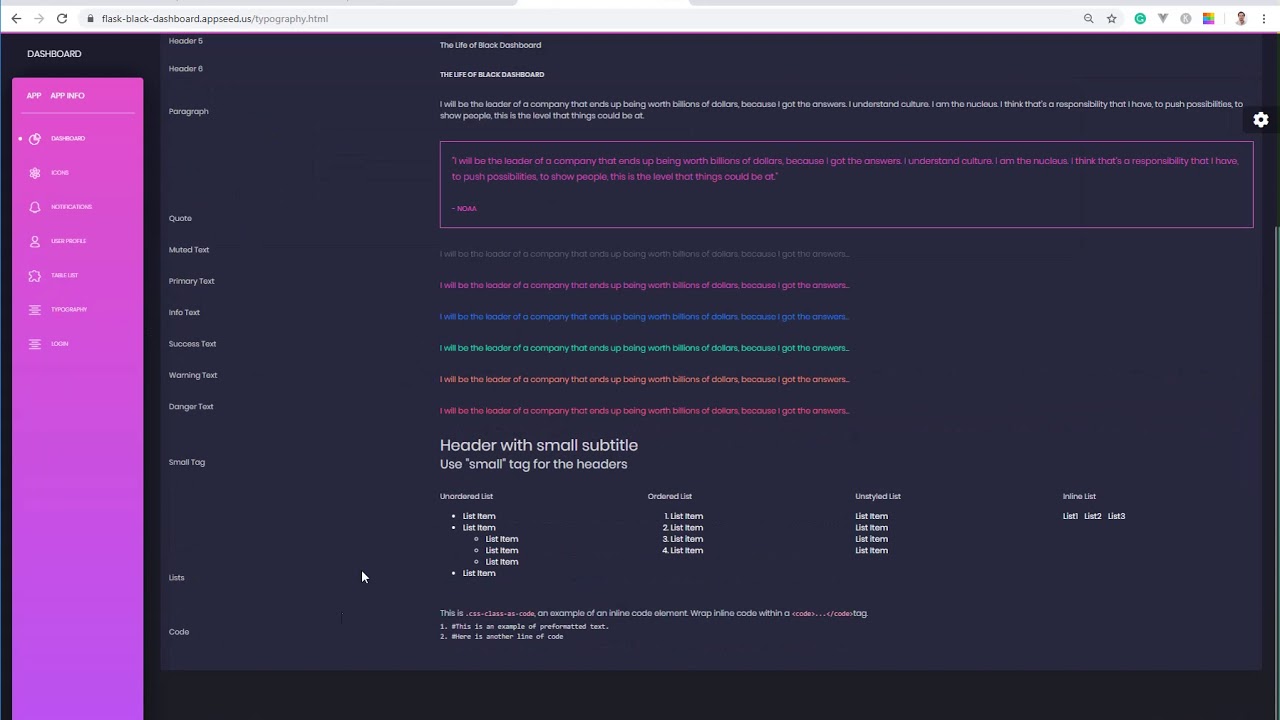This screenshot has height=720, width=1280.
Task: Click the gray Muted Text sample line
Action: [644, 254]
